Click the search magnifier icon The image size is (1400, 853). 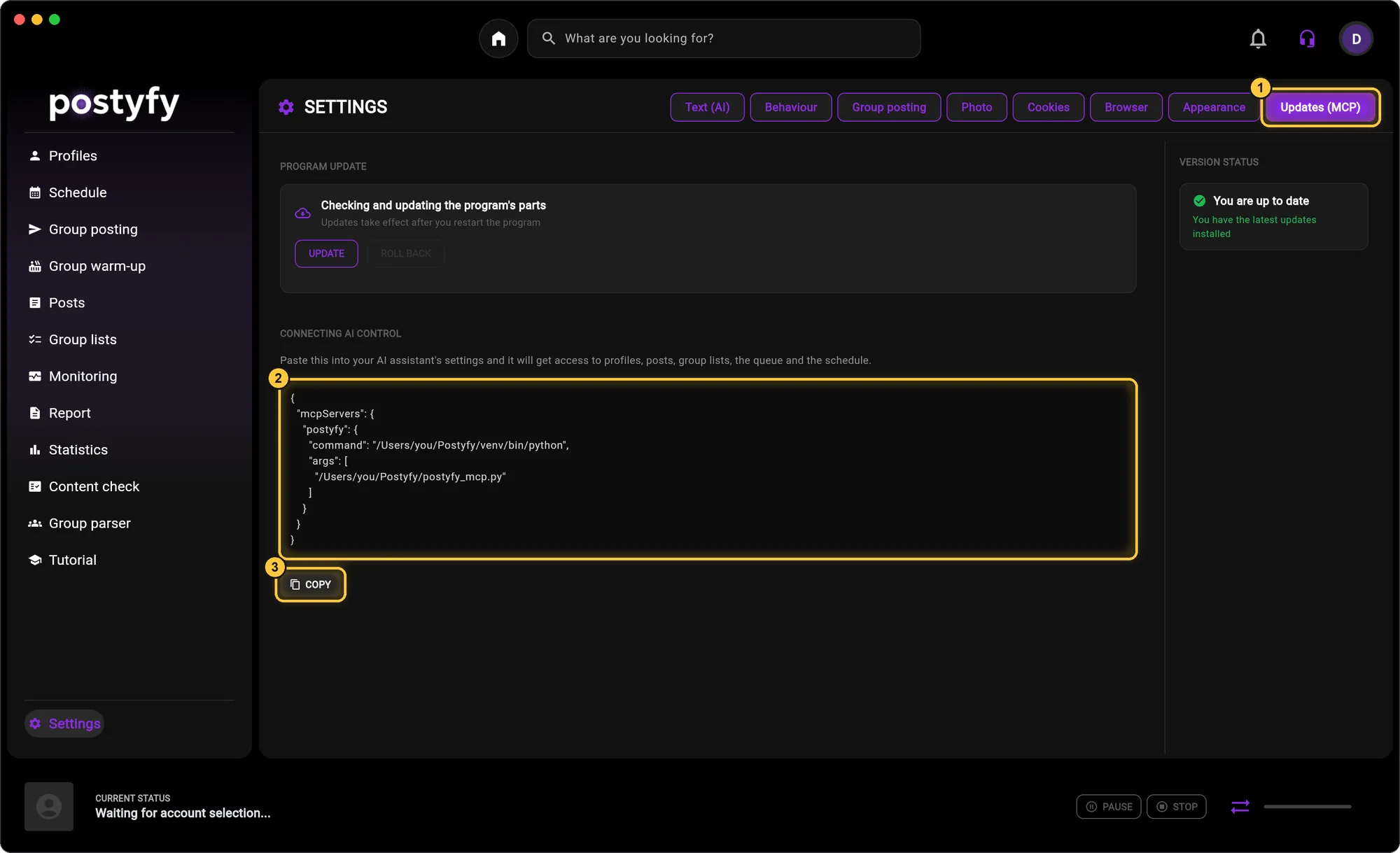pyautogui.click(x=549, y=38)
